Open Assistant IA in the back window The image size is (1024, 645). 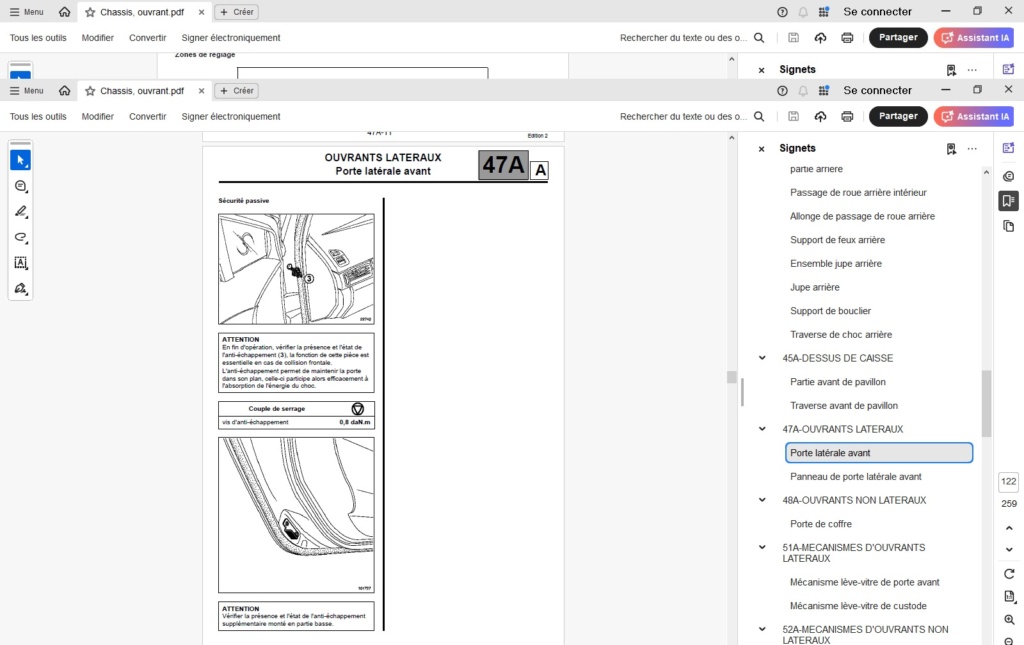point(974,37)
